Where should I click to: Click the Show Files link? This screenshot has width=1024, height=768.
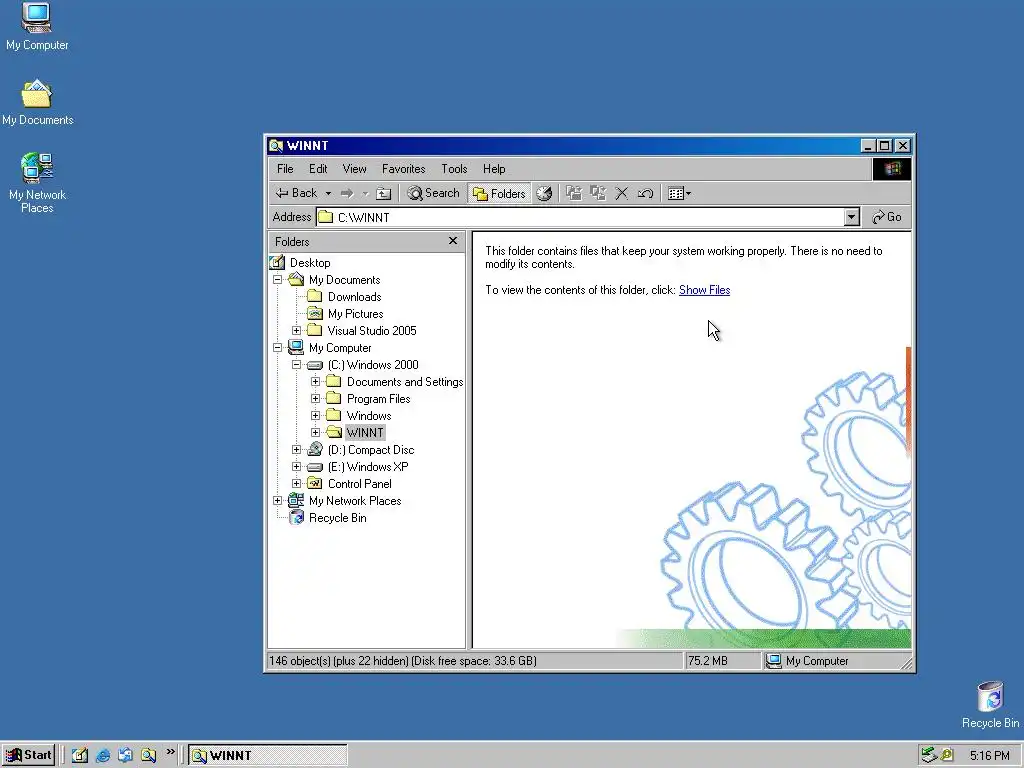click(x=705, y=290)
